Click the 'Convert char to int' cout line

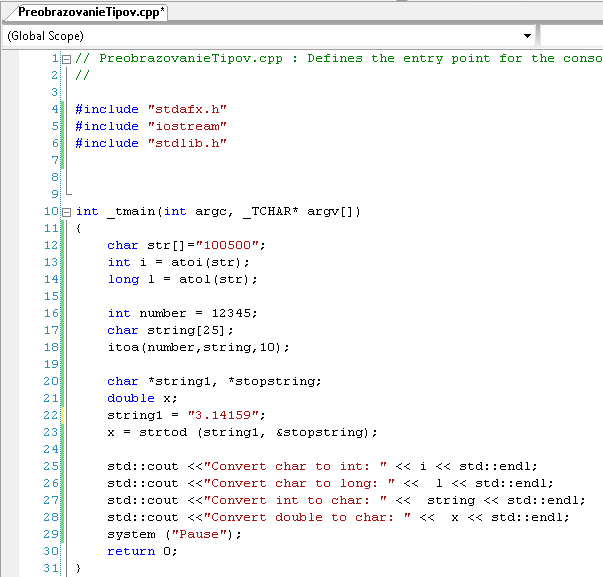coord(322,466)
